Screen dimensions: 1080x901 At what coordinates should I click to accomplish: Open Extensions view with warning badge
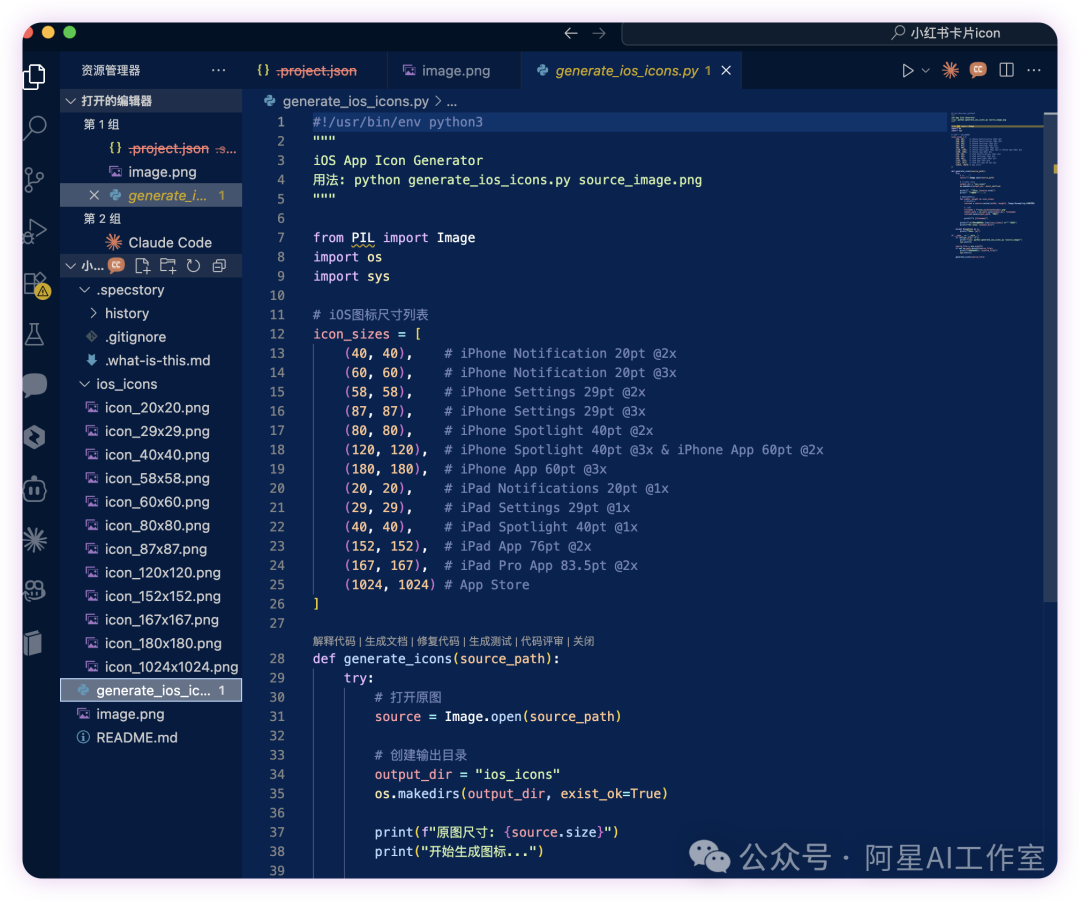coord(36,284)
